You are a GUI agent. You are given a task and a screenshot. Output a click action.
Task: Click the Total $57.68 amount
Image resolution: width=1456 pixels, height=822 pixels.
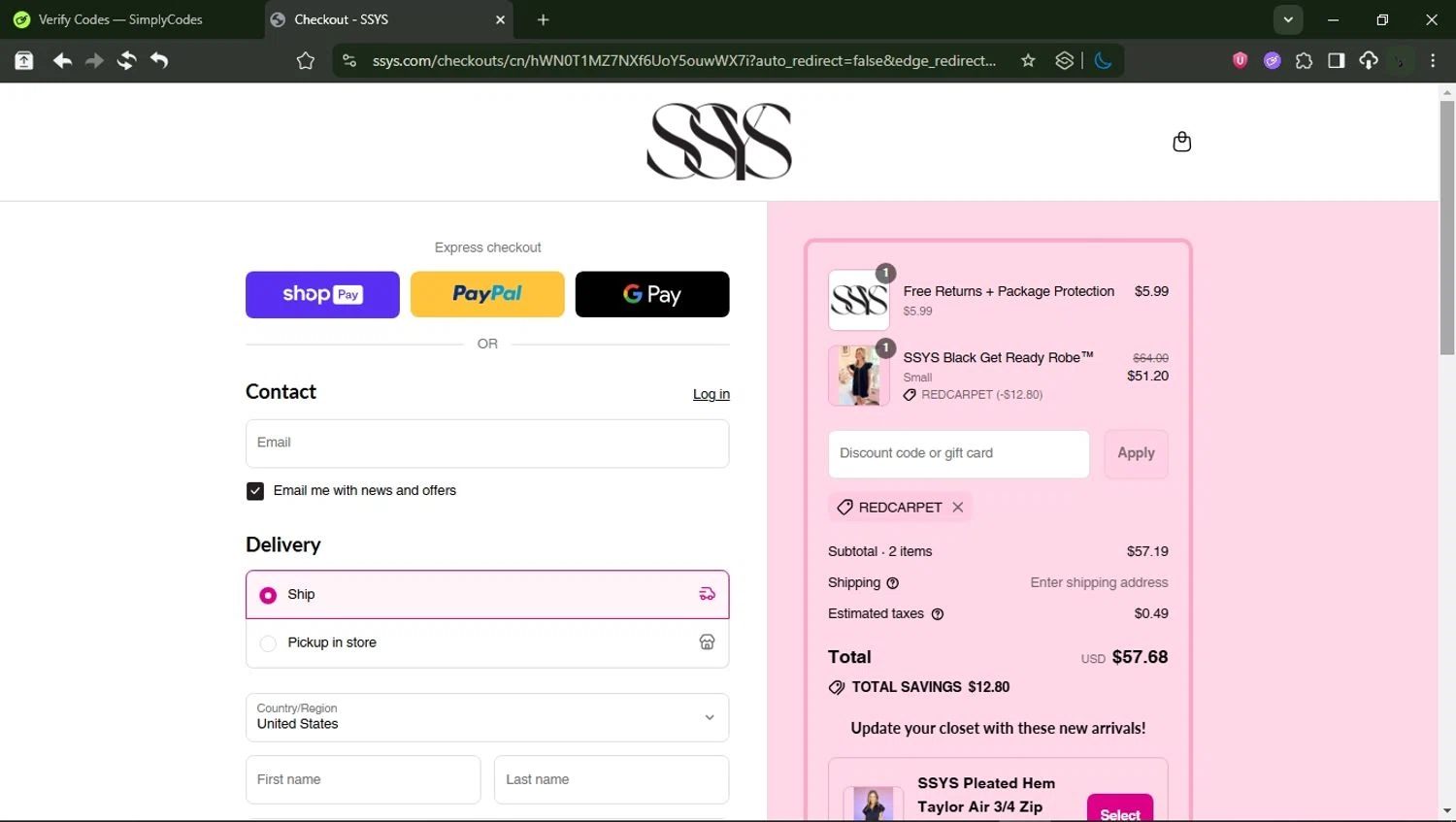tap(1140, 657)
